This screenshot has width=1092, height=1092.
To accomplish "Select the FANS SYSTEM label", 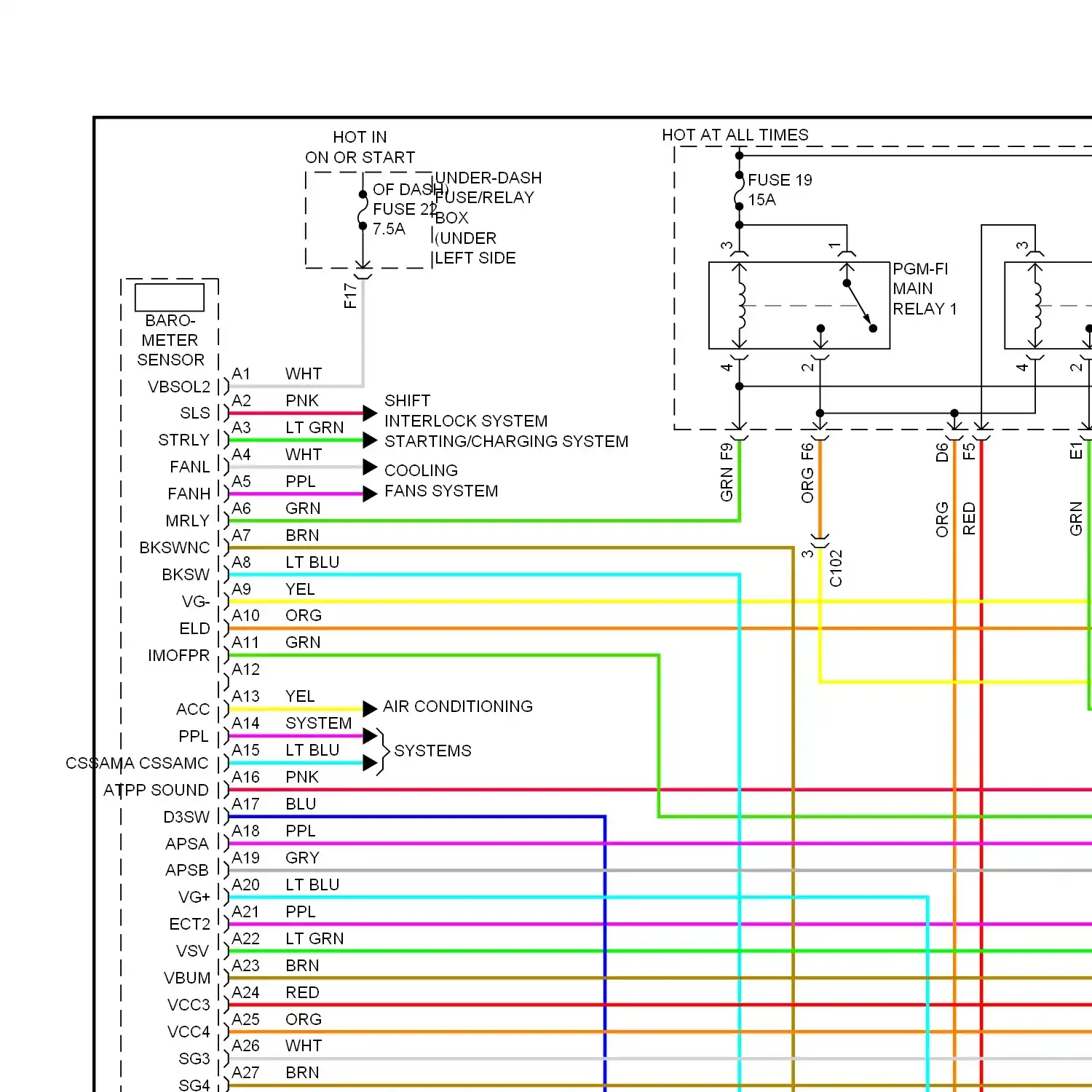I will [441, 491].
